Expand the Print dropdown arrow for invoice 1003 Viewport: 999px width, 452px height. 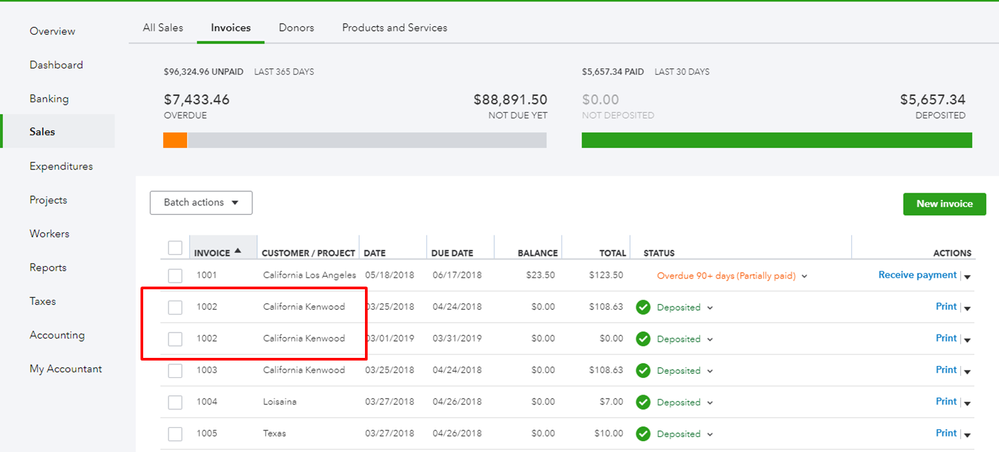(967, 371)
